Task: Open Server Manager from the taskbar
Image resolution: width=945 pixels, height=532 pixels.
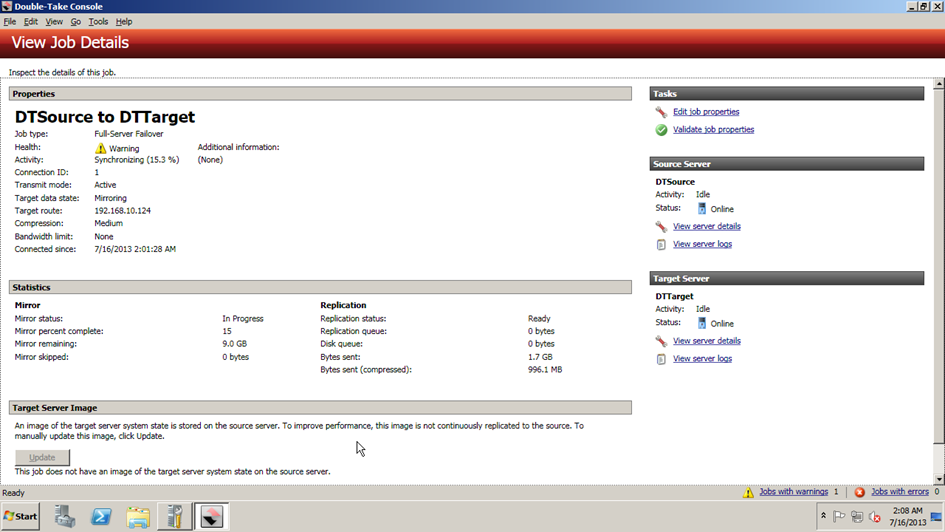Action: [x=64, y=516]
